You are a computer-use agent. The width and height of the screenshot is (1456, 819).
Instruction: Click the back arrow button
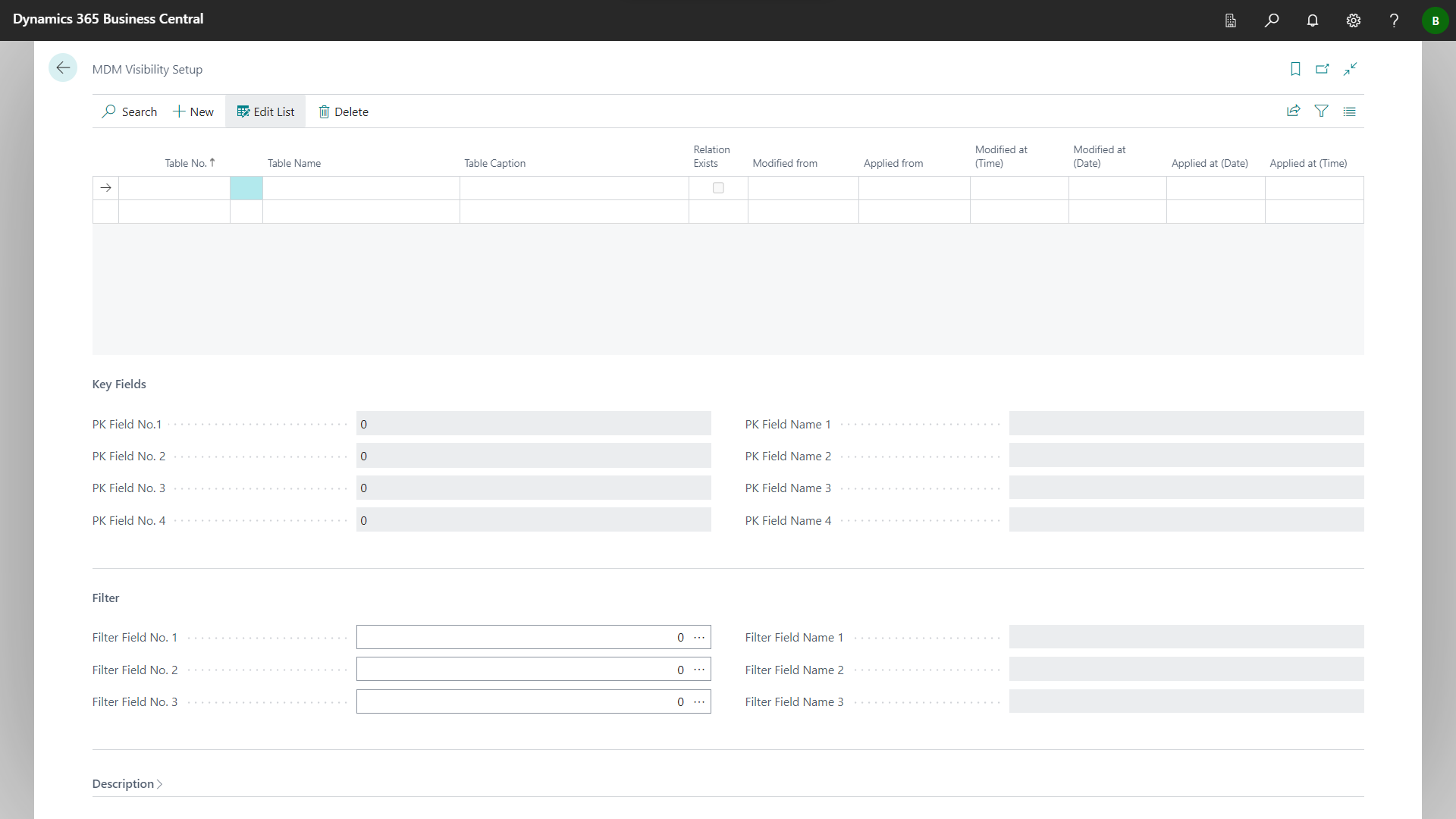point(63,68)
